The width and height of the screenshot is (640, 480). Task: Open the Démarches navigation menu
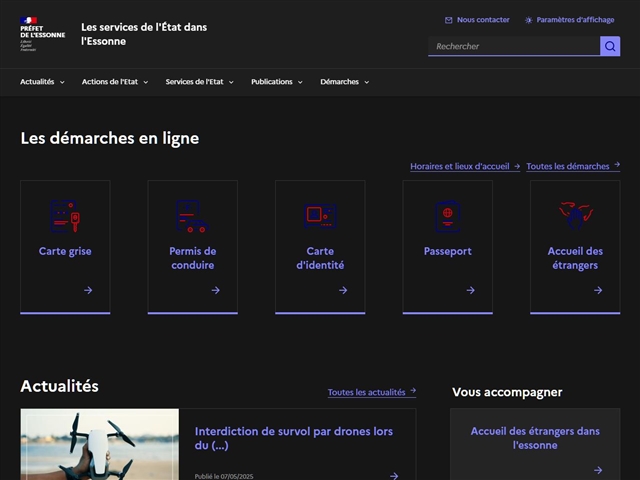tap(344, 82)
